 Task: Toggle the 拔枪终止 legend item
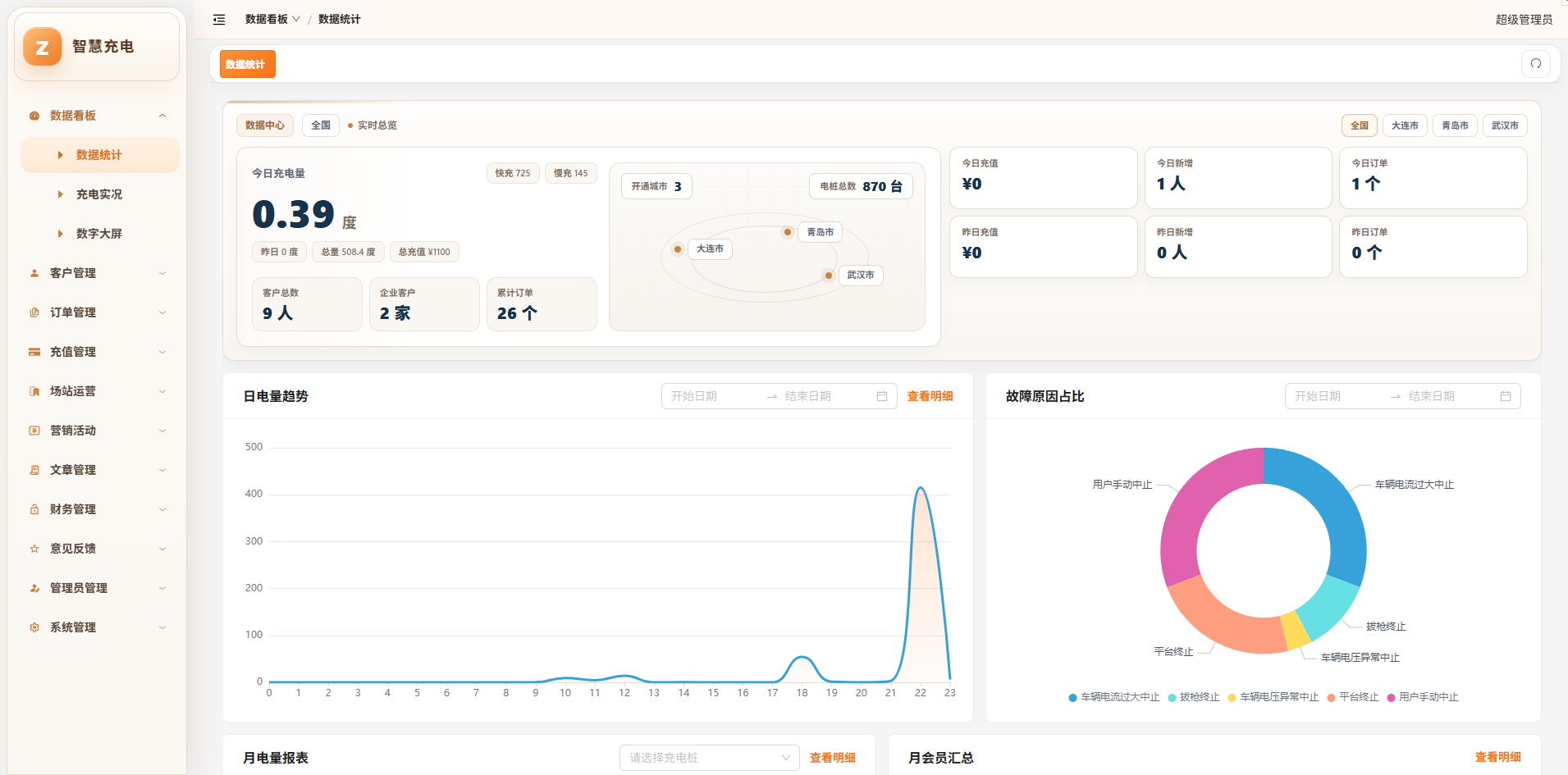coord(1193,697)
